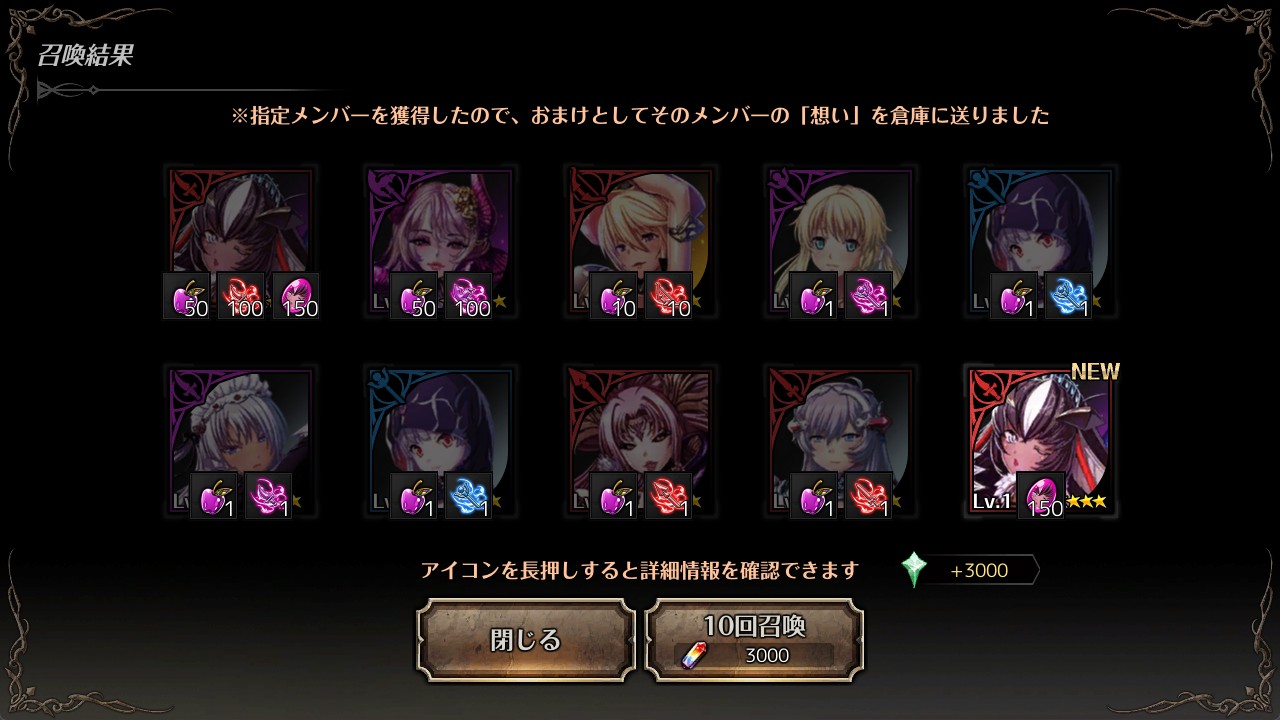
Task: Tap the red crystal icon on bottom-row pink-haired card
Action: tap(668, 496)
